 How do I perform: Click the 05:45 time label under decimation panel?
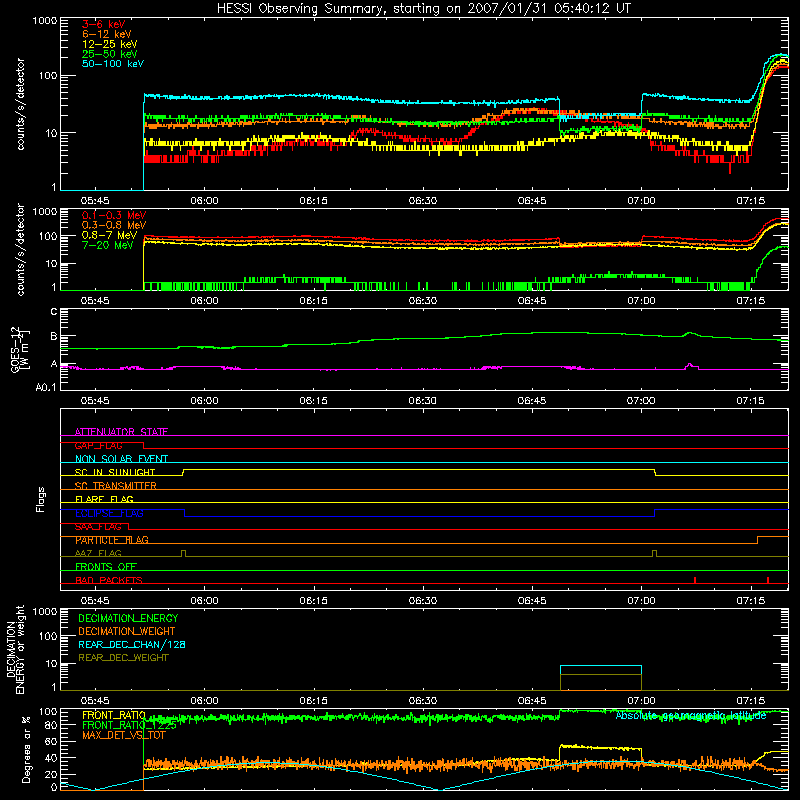(95, 701)
